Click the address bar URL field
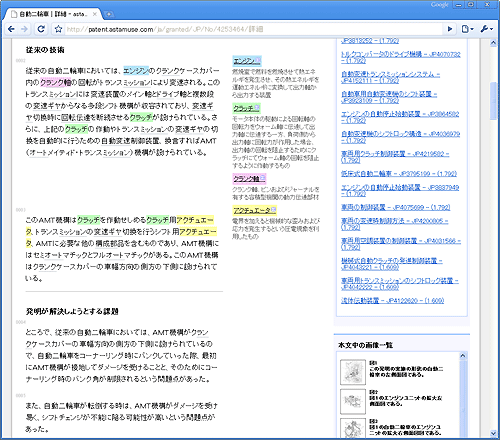Screen dimensions: 500x440 [x=253, y=29]
